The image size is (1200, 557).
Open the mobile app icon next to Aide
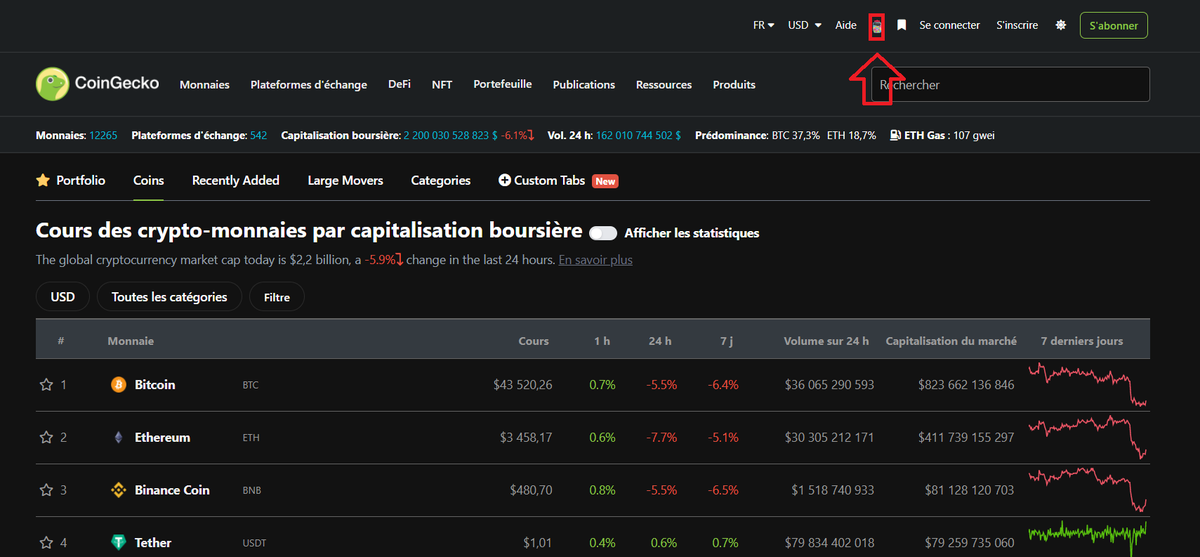pos(877,26)
